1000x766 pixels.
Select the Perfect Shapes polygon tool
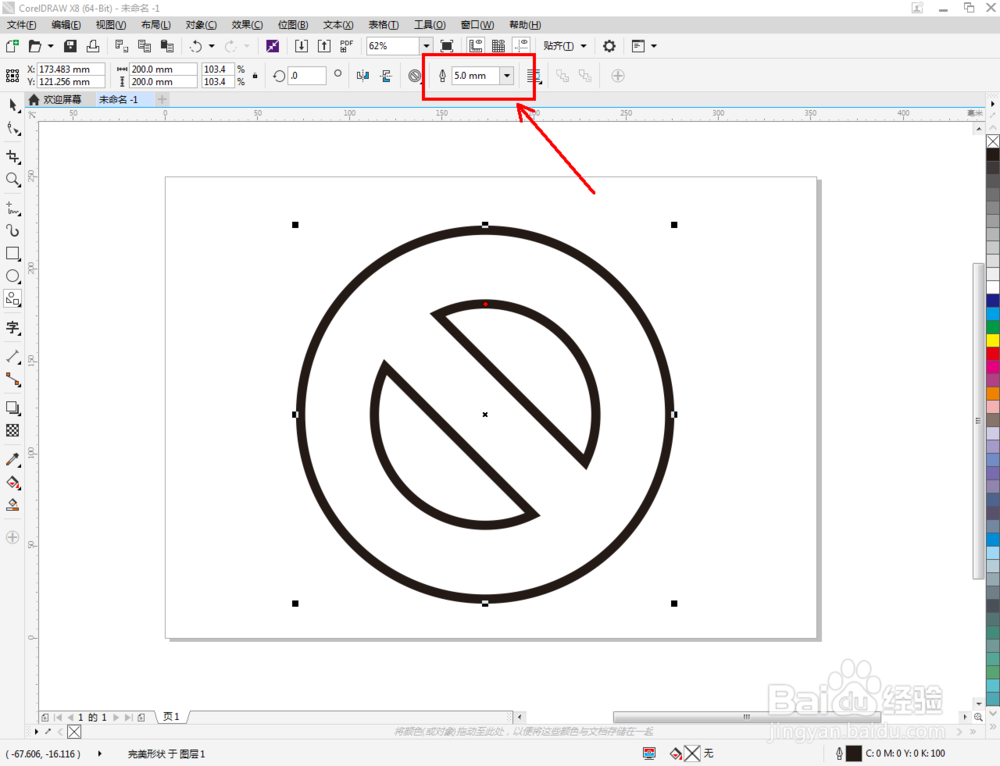point(13,298)
